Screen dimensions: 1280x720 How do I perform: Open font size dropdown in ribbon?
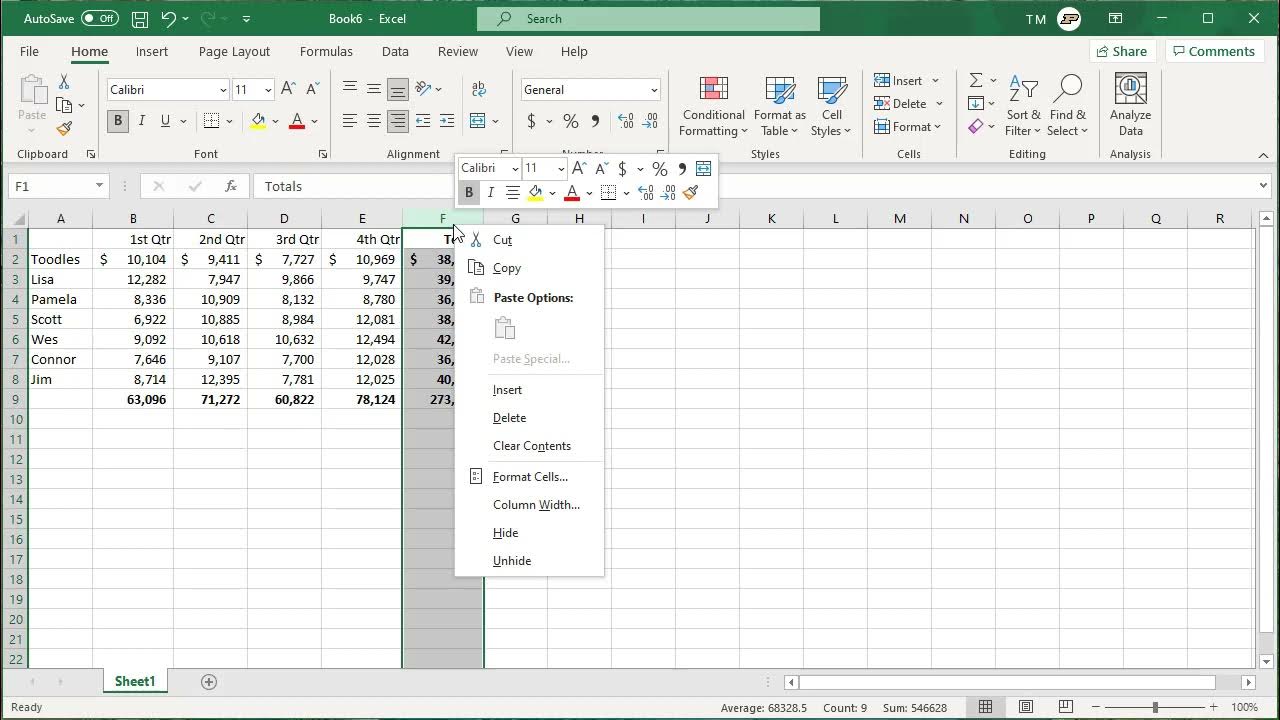point(268,90)
